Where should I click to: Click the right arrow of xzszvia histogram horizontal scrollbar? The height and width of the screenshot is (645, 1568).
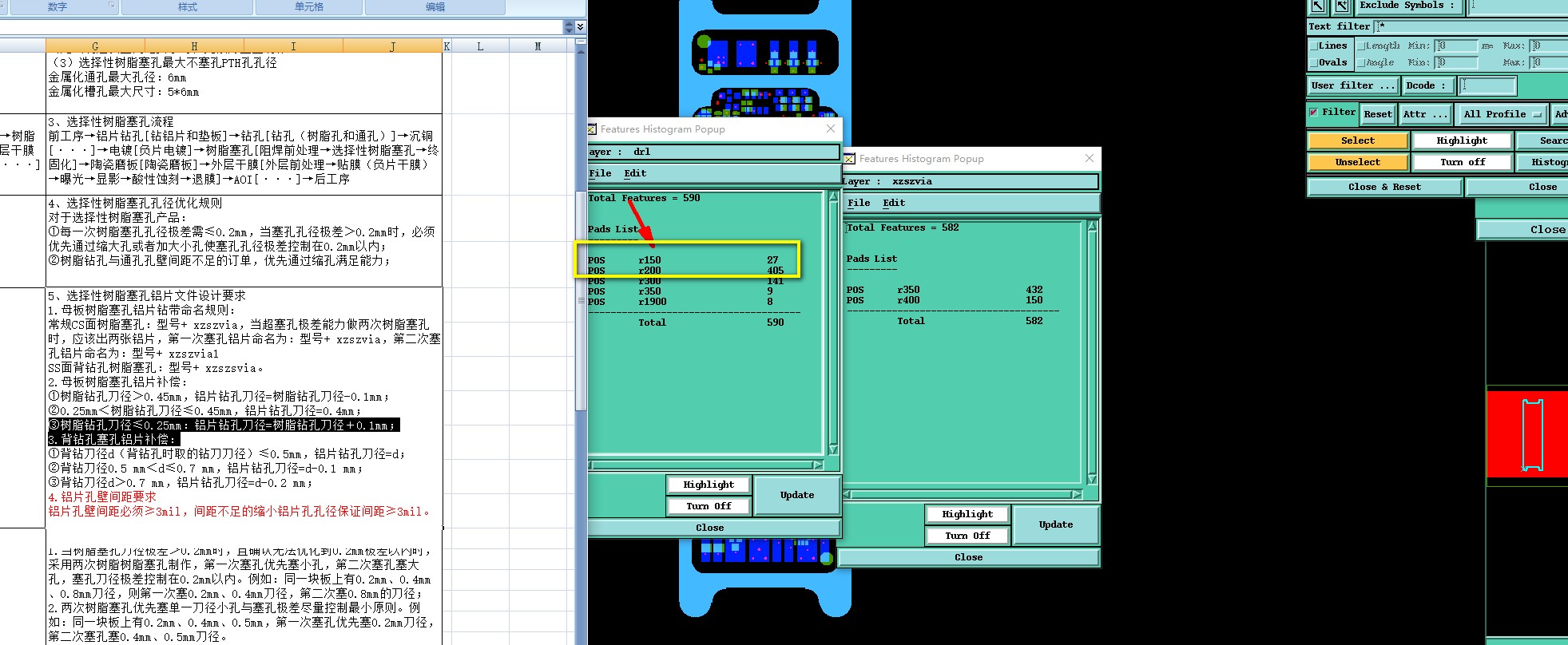(x=1077, y=494)
